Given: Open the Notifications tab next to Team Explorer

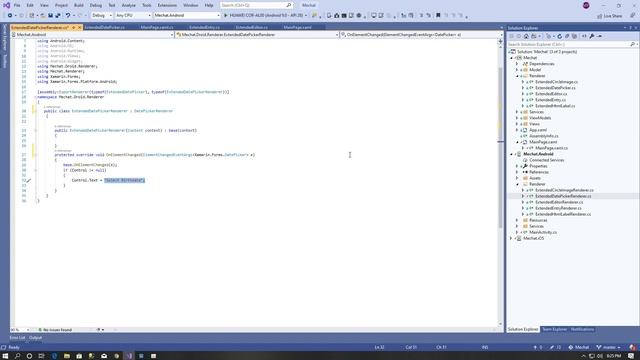Looking at the screenshot, I should [582, 329].
